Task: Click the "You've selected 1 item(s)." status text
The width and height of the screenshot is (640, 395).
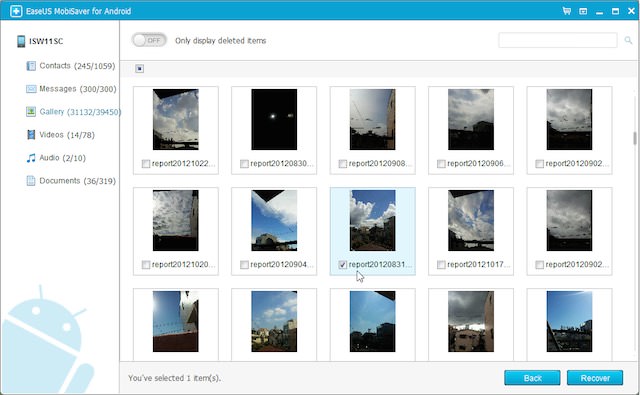Action: (x=174, y=378)
